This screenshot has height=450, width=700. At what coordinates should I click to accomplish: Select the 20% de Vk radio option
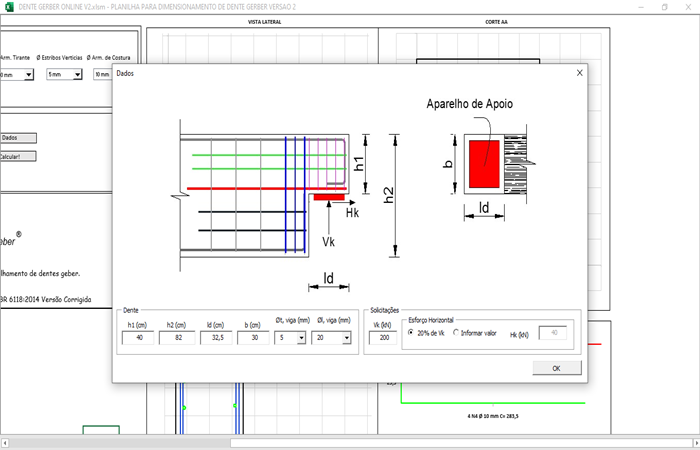(411, 333)
